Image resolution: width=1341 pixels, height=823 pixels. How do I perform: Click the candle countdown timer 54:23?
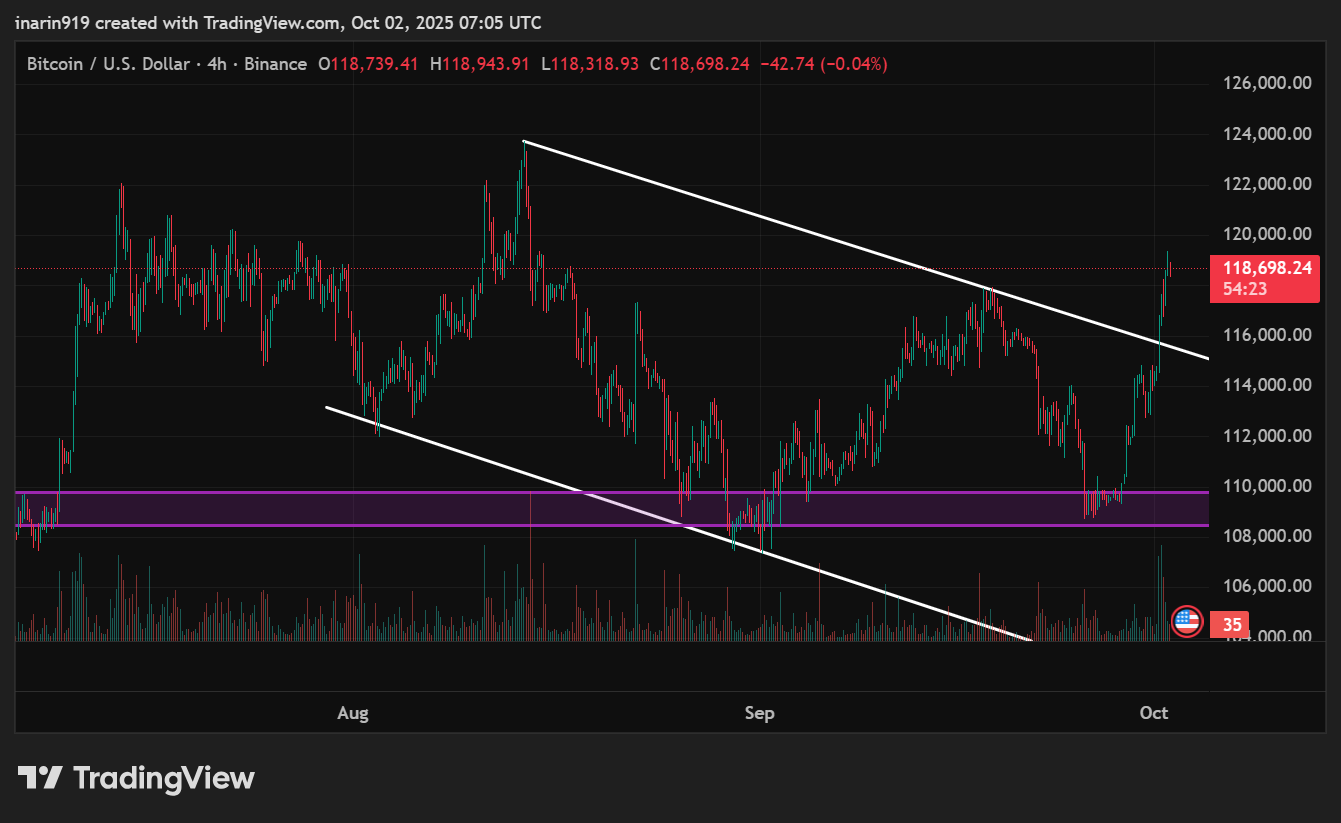click(x=1245, y=289)
